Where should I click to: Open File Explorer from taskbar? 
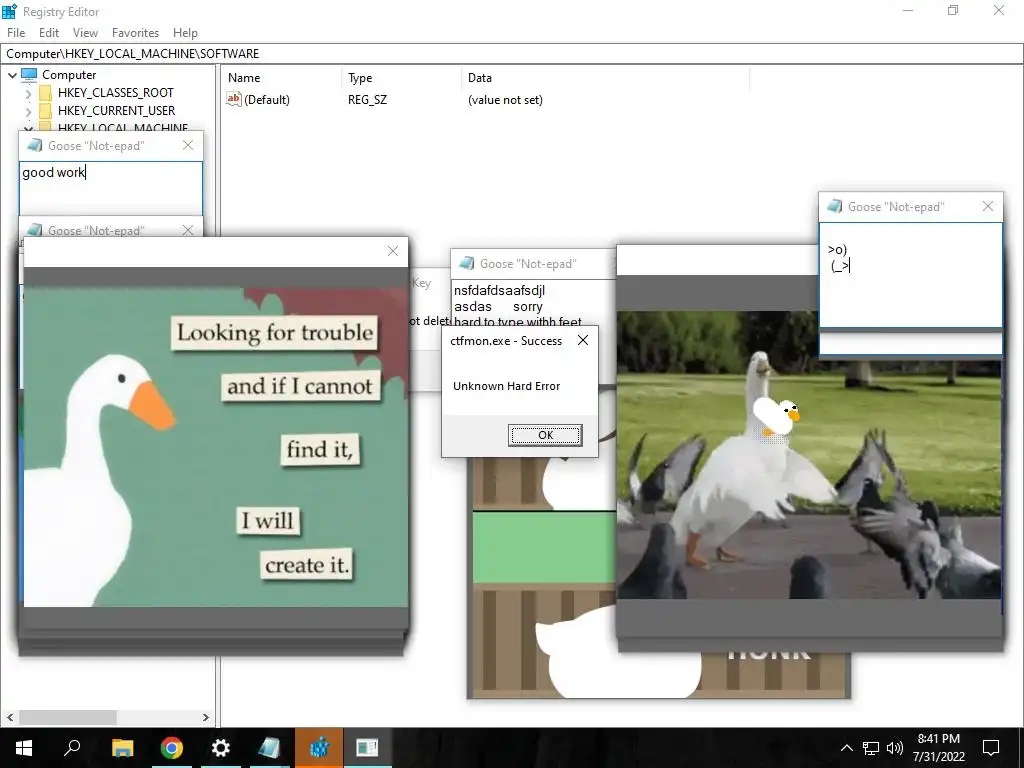pyautogui.click(x=122, y=748)
